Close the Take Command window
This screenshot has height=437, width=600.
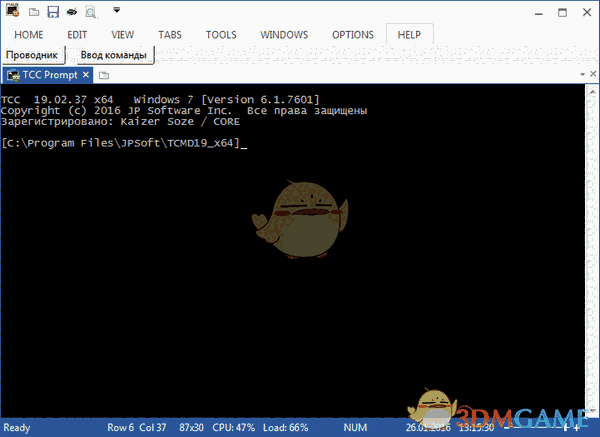click(587, 12)
